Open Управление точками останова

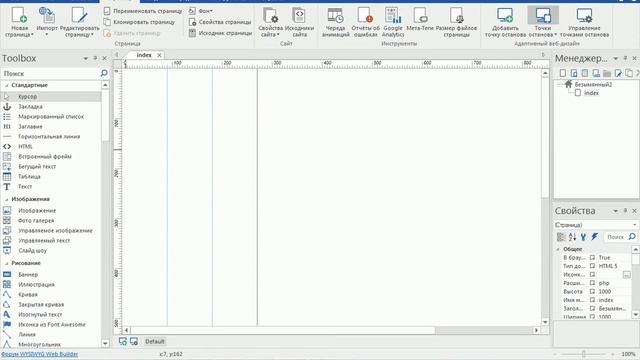click(584, 22)
